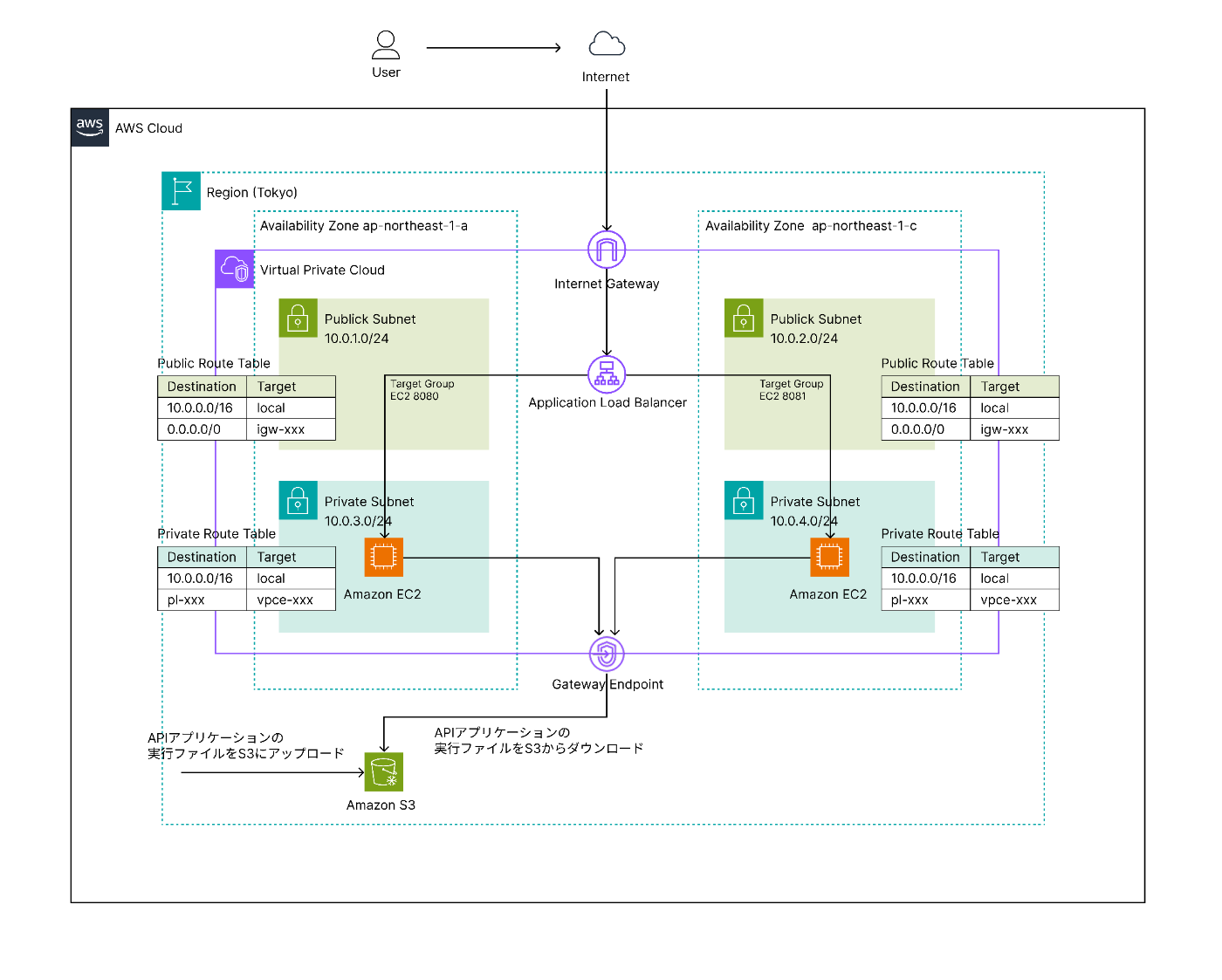Click the "AWS Cloud" label
This screenshot has width=1222, height=980.
coord(148,128)
